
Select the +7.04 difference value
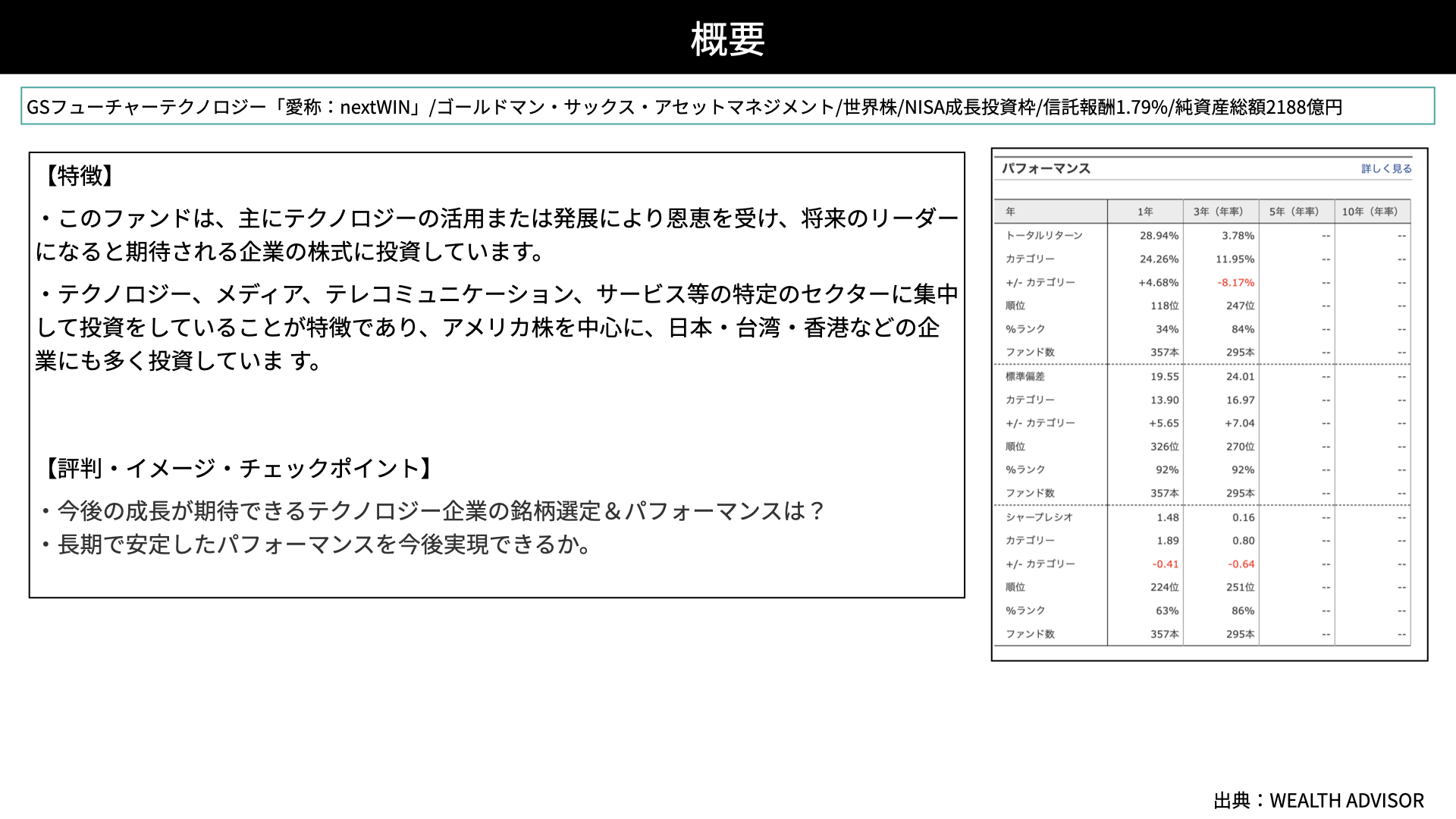pyautogui.click(x=1240, y=424)
